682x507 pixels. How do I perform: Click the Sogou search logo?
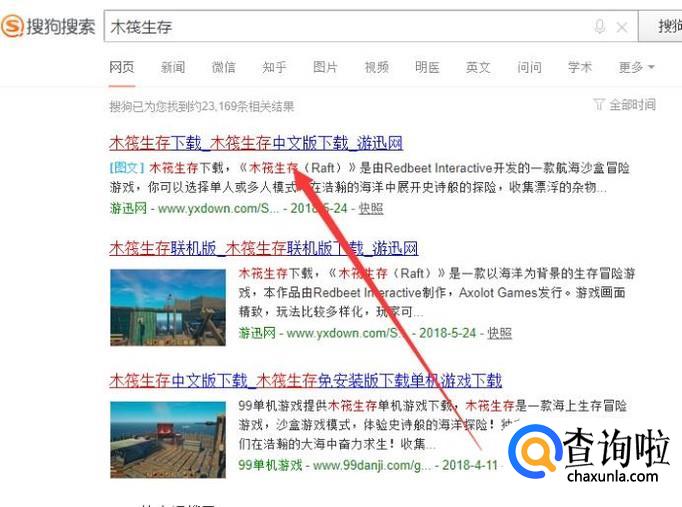[x=48, y=26]
